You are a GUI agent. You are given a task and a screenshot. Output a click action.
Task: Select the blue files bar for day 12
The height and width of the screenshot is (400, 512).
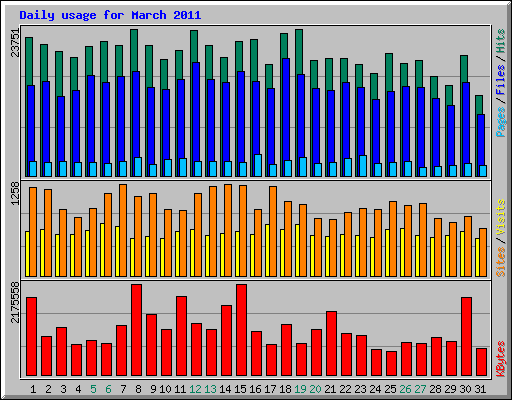[x=196, y=112]
